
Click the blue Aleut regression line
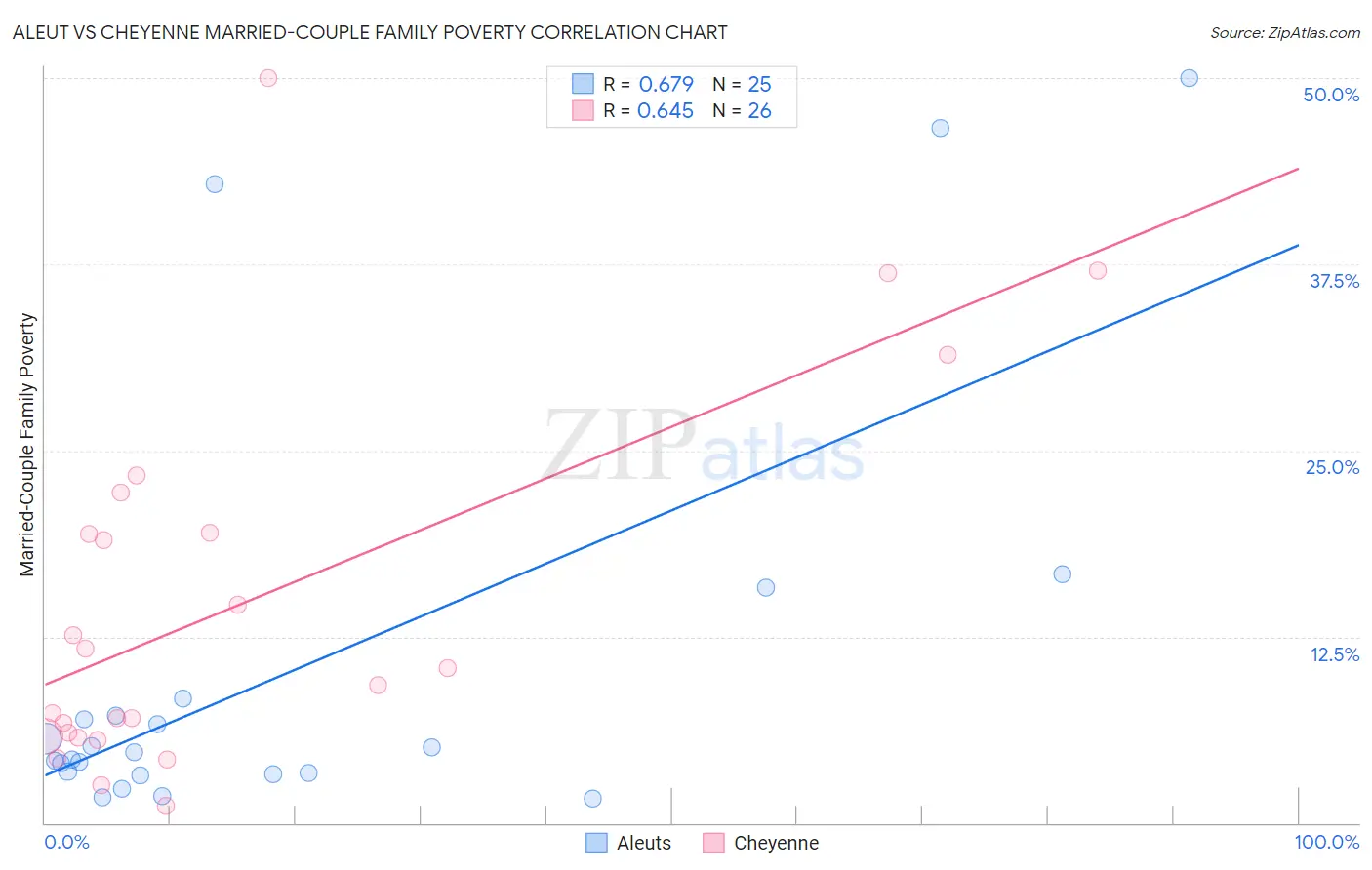671,509
